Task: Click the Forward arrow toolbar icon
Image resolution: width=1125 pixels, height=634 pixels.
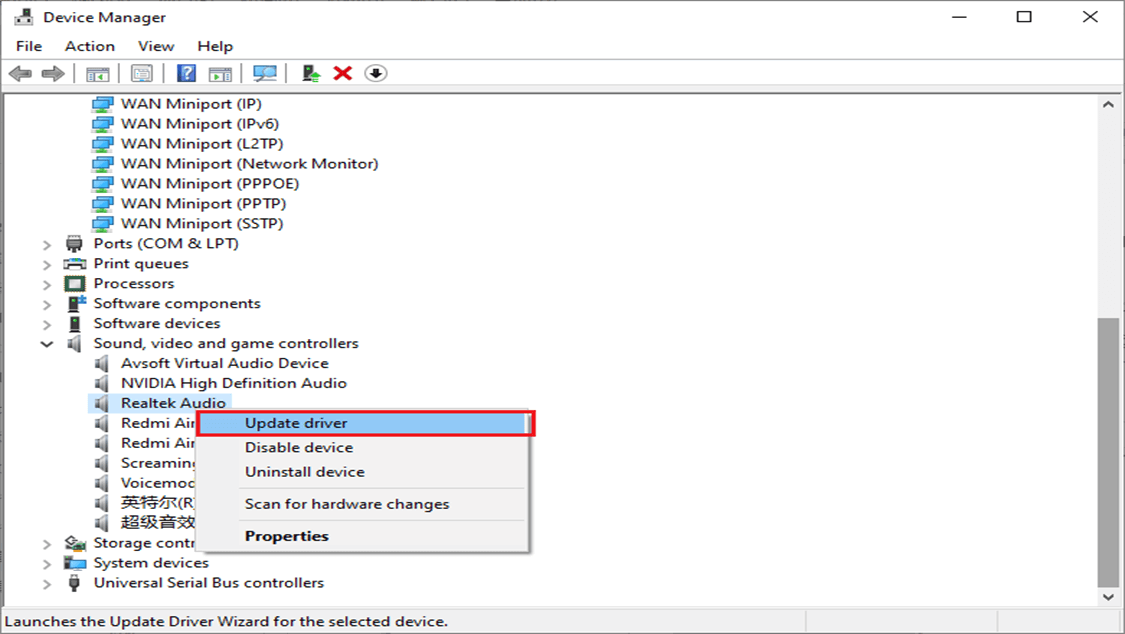Action: [53, 73]
